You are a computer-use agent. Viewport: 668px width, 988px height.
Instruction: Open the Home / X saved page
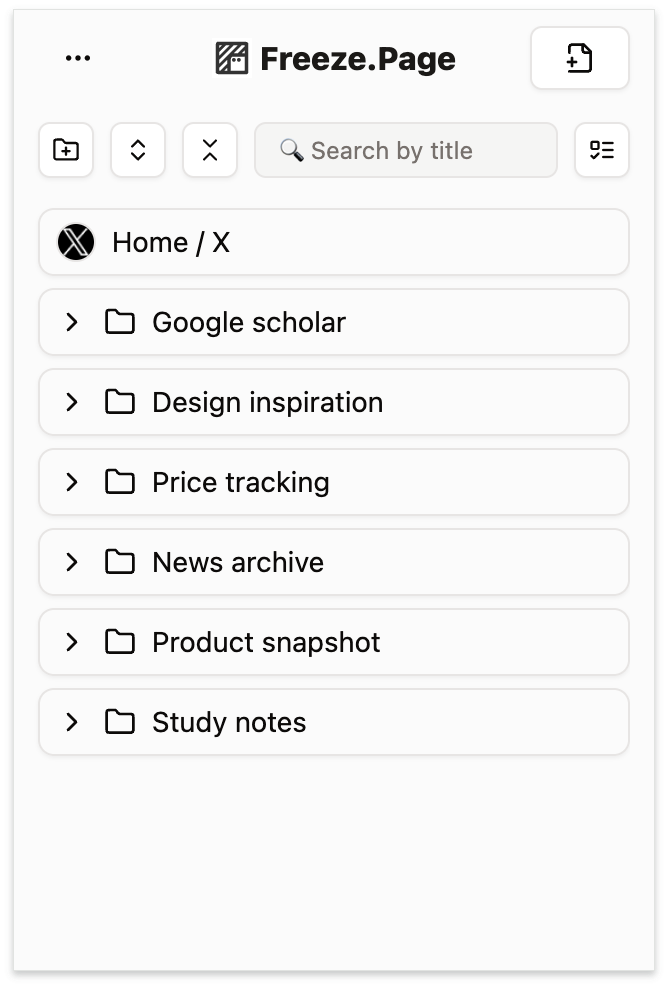tap(171, 242)
